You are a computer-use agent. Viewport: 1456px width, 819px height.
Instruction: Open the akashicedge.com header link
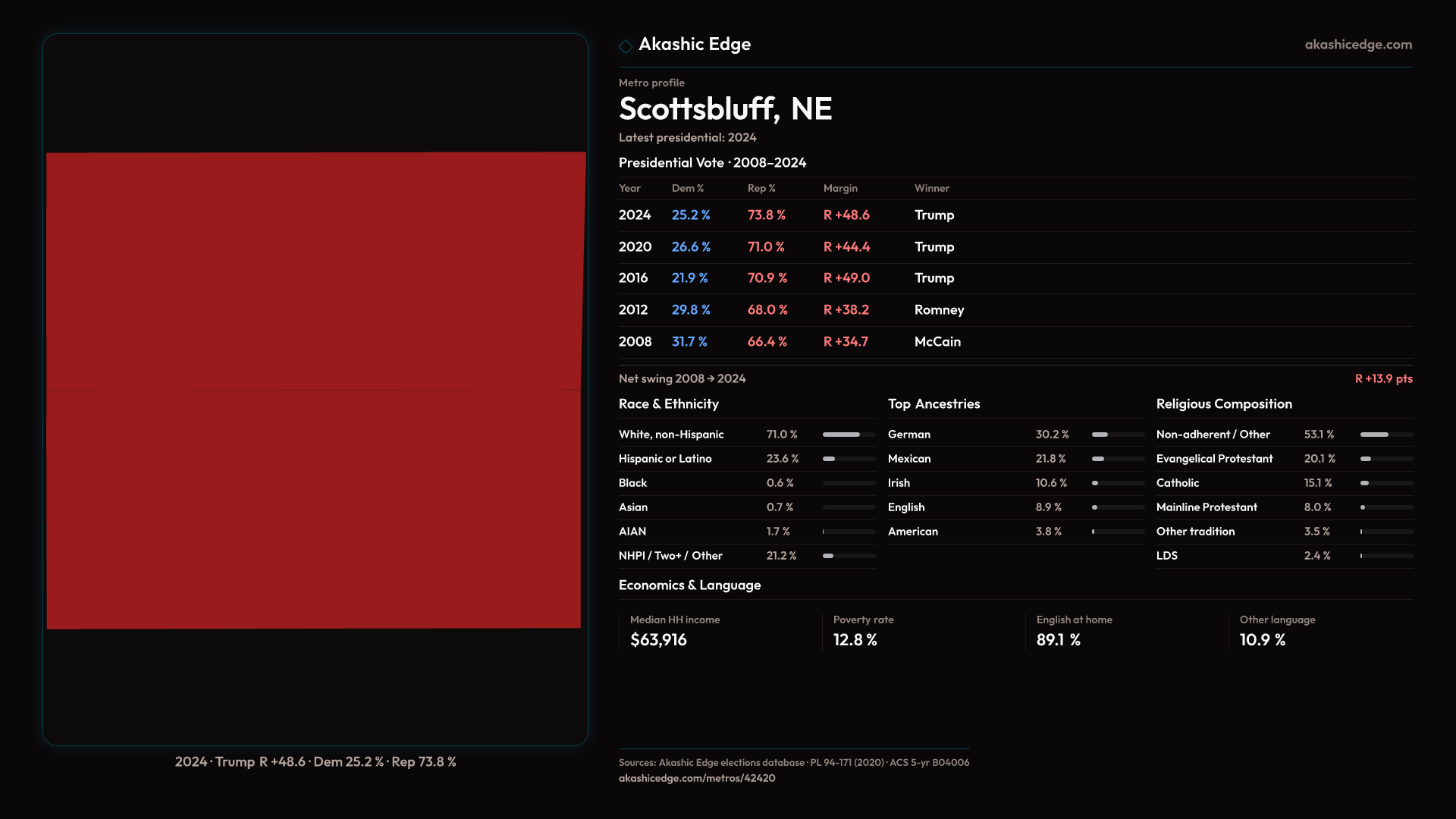(x=1357, y=45)
